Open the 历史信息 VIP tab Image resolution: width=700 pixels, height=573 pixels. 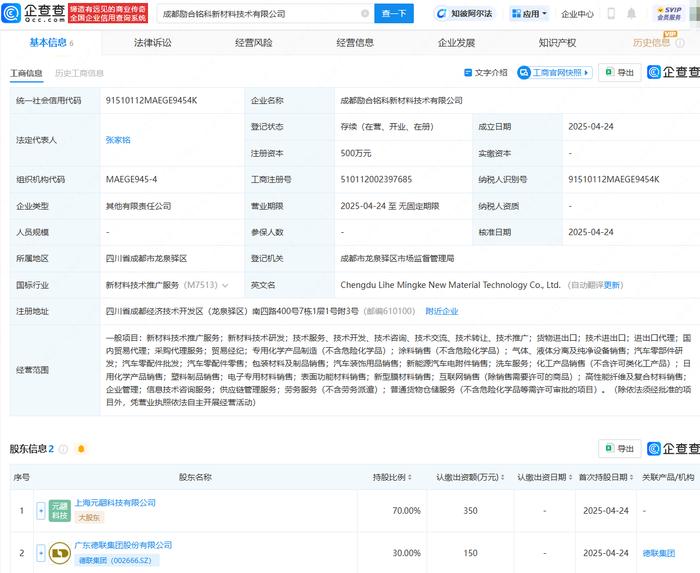click(x=651, y=43)
